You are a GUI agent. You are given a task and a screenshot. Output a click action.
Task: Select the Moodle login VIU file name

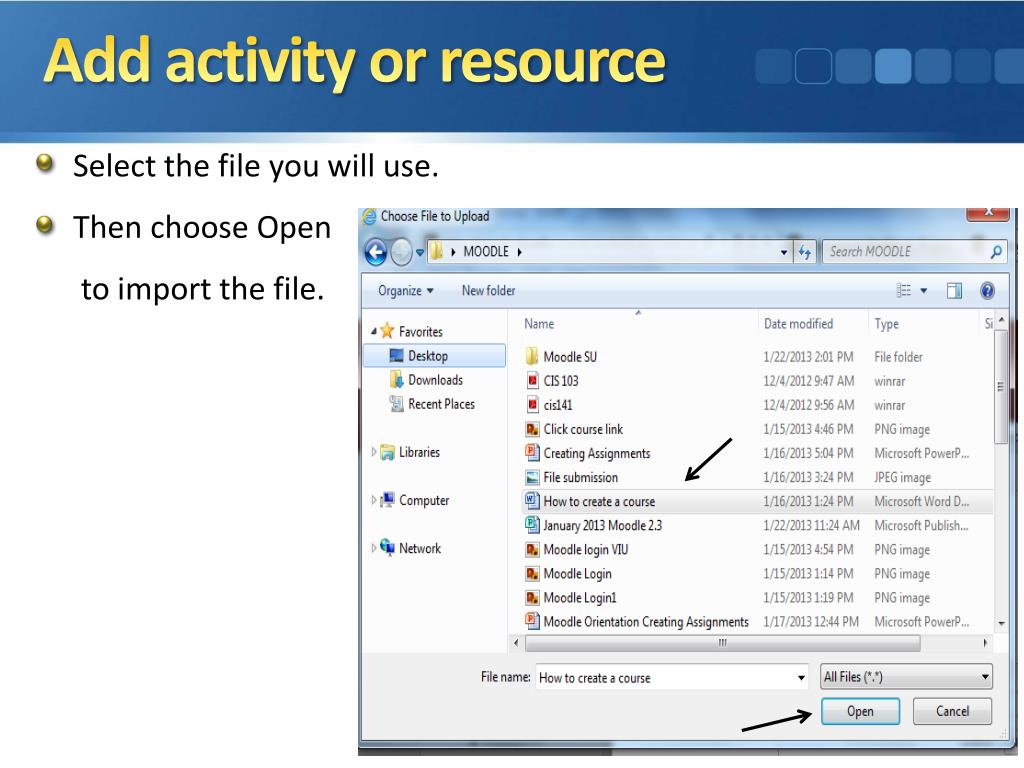click(586, 550)
